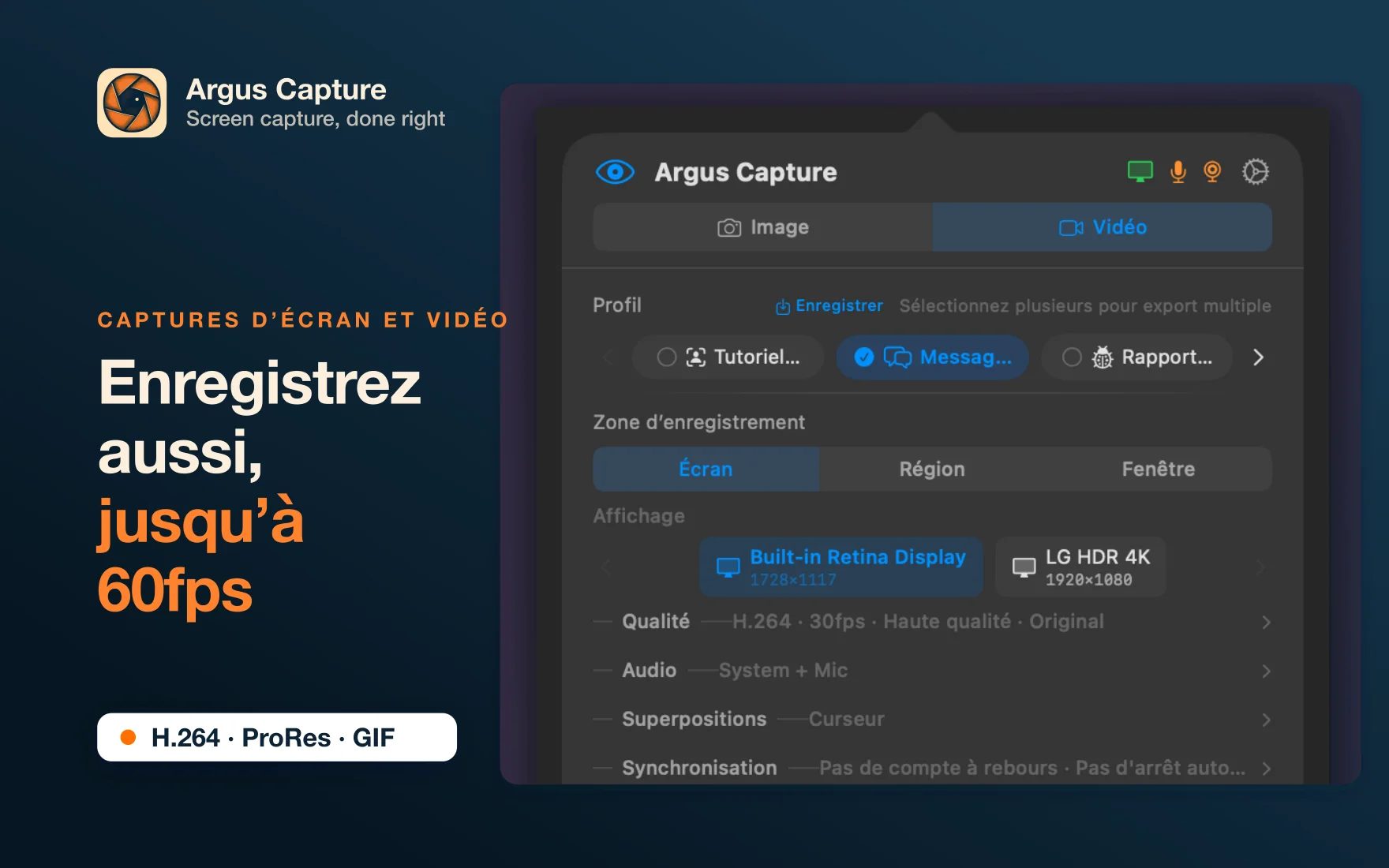The width and height of the screenshot is (1389, 868).
Task: Select the Rapport profile radio button
Action: click(1072, 357)
